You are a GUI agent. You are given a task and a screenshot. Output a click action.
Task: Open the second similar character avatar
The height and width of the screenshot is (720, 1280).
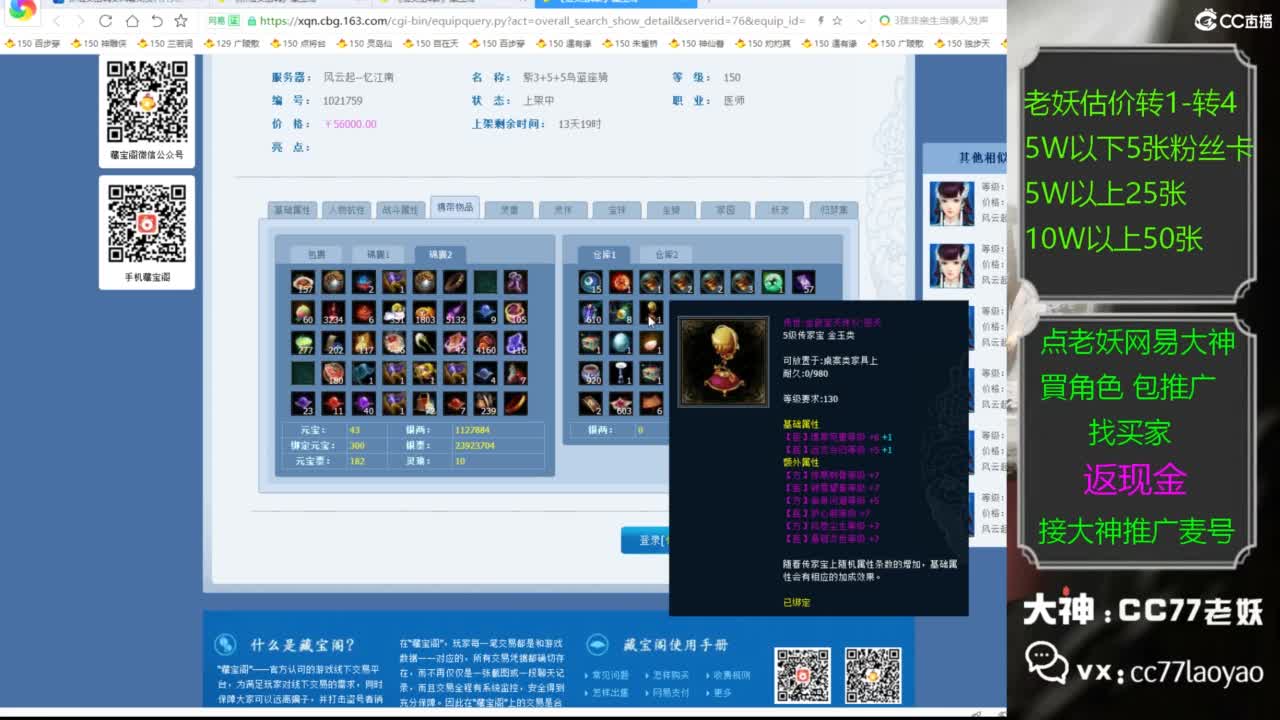[951, 265]
